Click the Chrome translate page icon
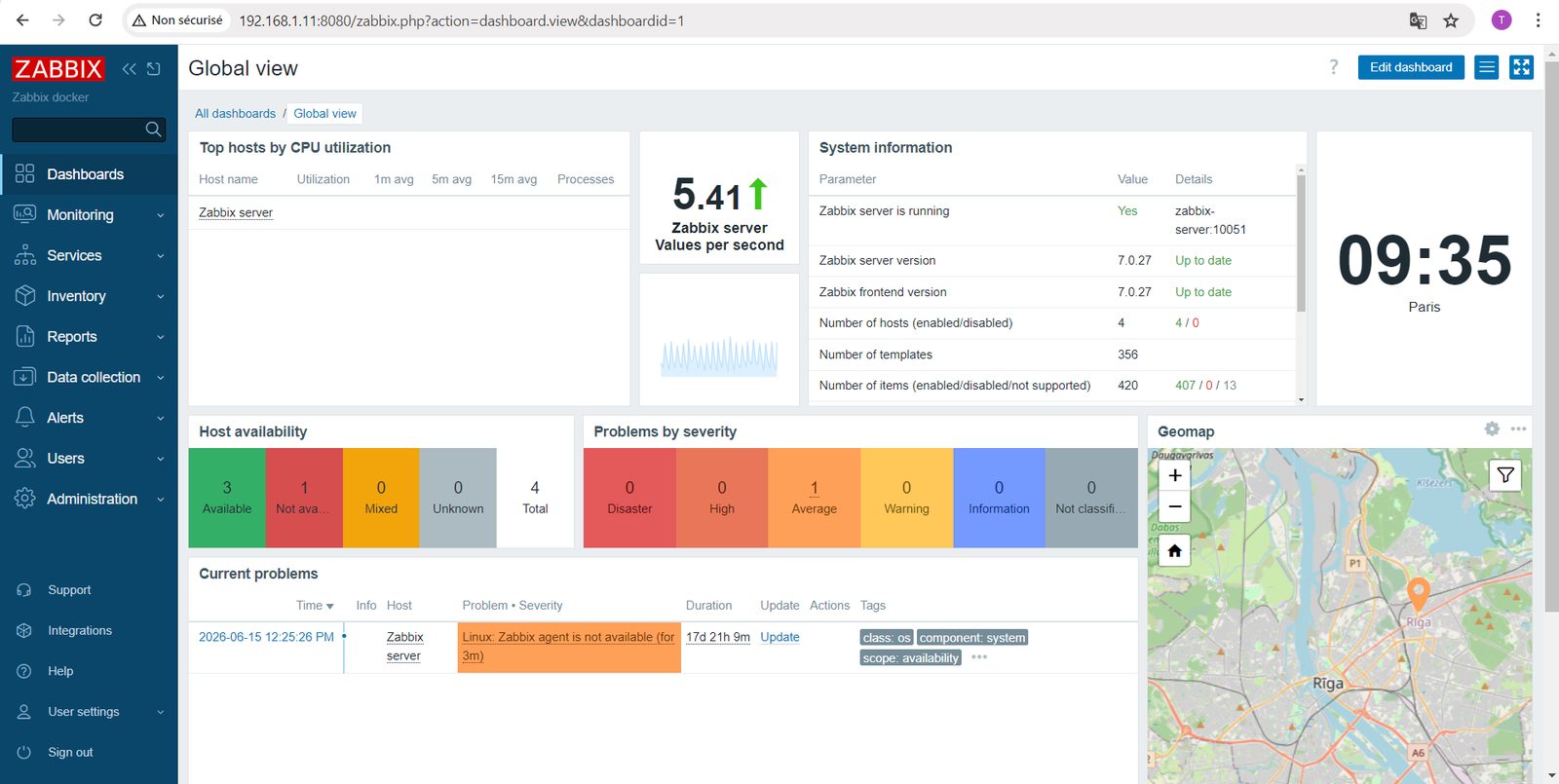This screenshot has height=784, width=1559. click(x=1418, y=20)
